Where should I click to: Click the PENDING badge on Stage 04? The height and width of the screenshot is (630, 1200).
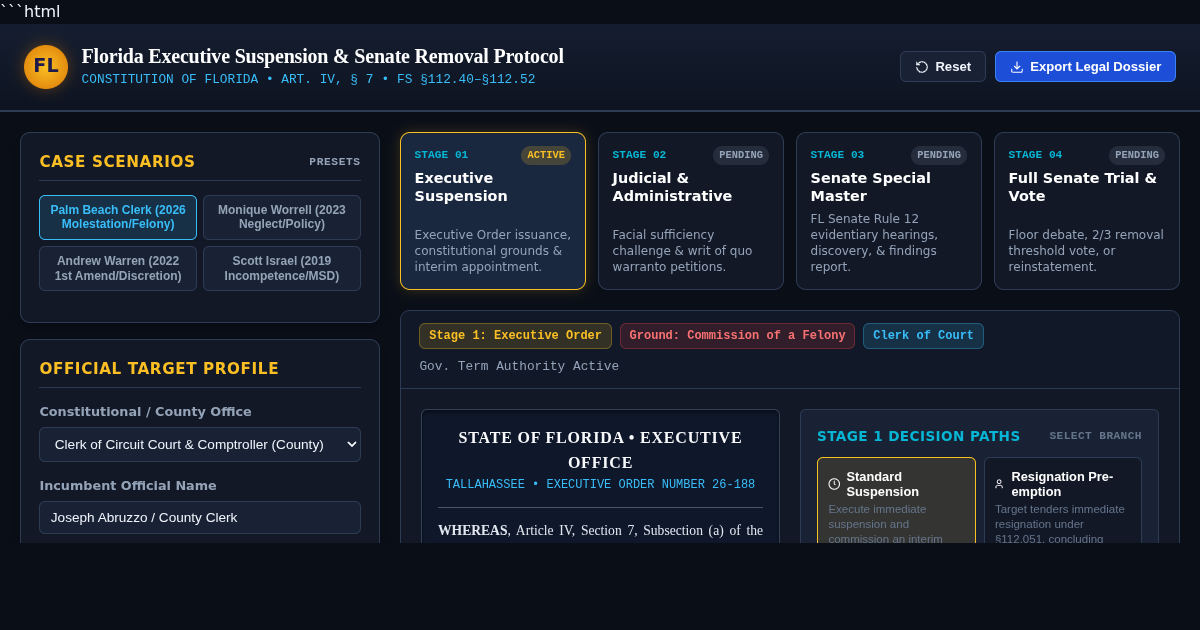coord(1137,155)
